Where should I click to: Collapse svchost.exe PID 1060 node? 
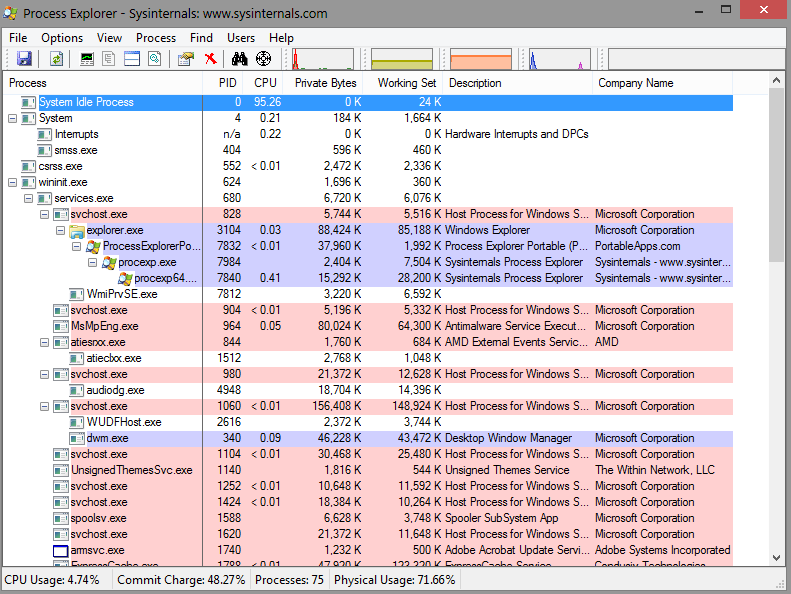click(44, 407)
